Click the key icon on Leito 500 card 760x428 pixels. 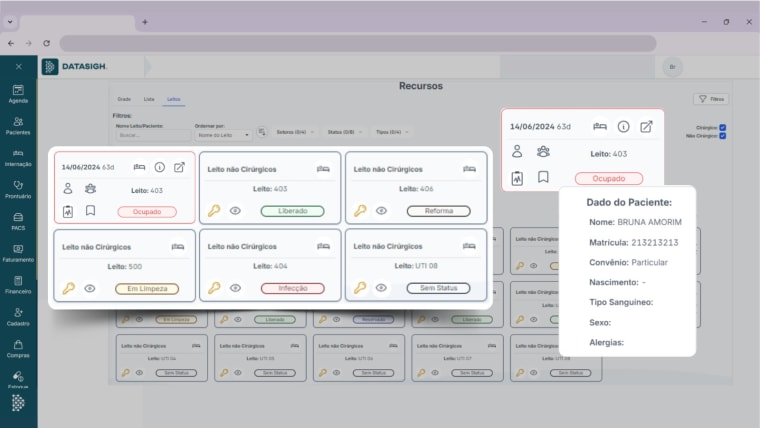pos(68,288)
